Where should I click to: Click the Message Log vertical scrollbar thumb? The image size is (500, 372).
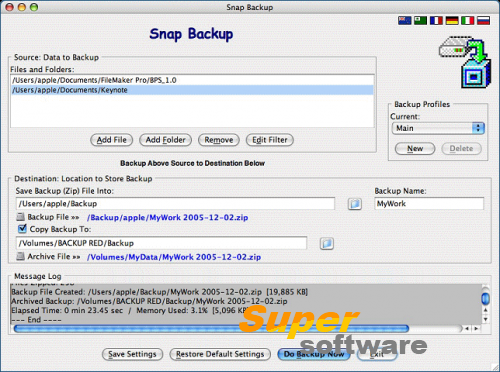[486, 298]
